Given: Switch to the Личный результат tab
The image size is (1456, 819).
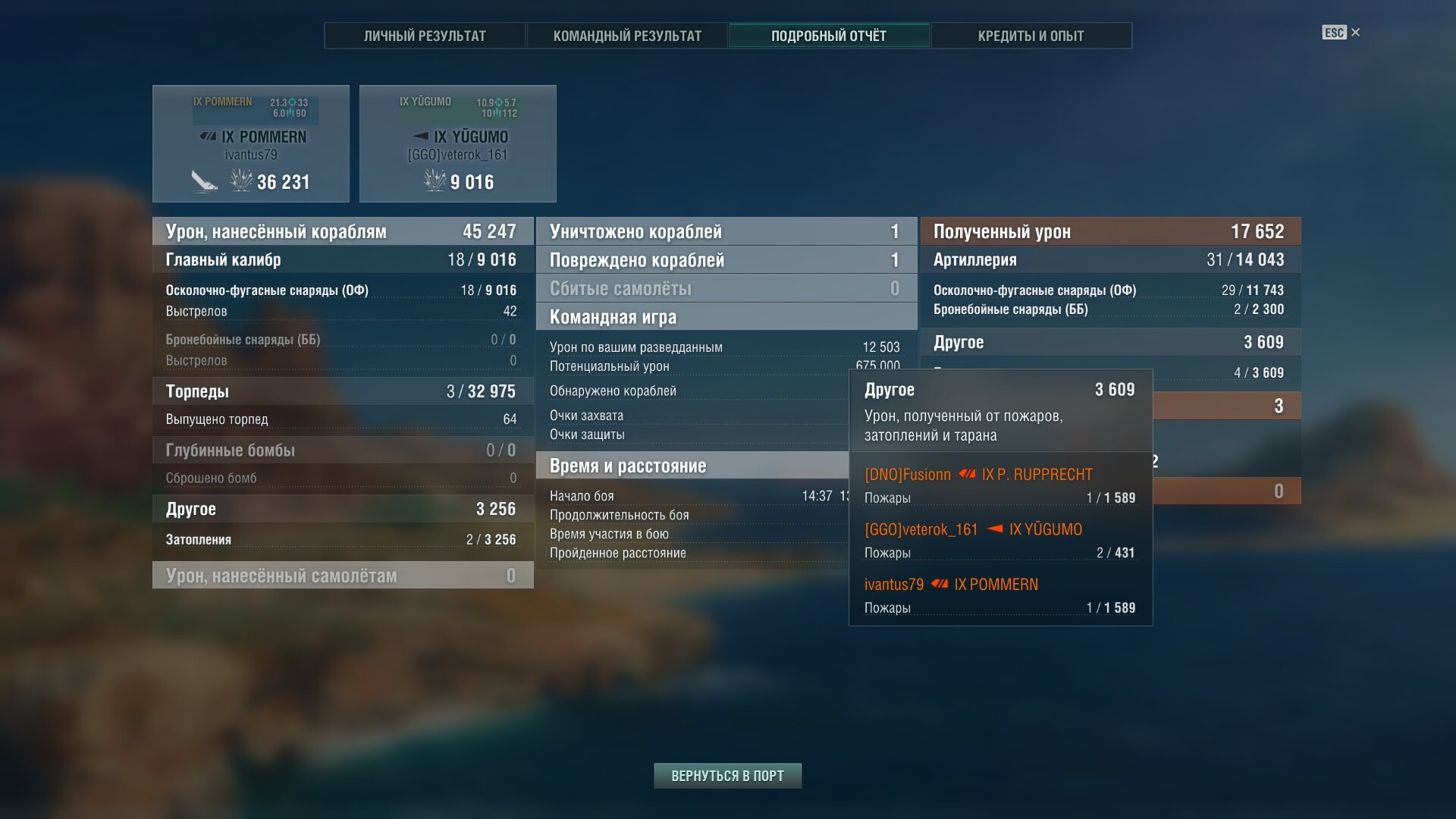Looking at the screenshot, I should (425, 36).
